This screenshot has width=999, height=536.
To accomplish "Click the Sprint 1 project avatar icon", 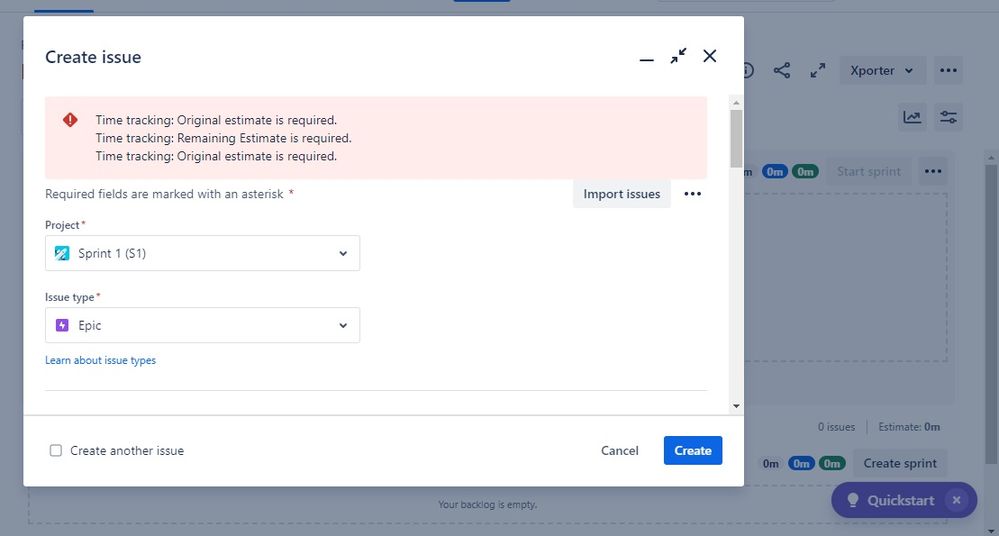I will (x=62, y=253).
